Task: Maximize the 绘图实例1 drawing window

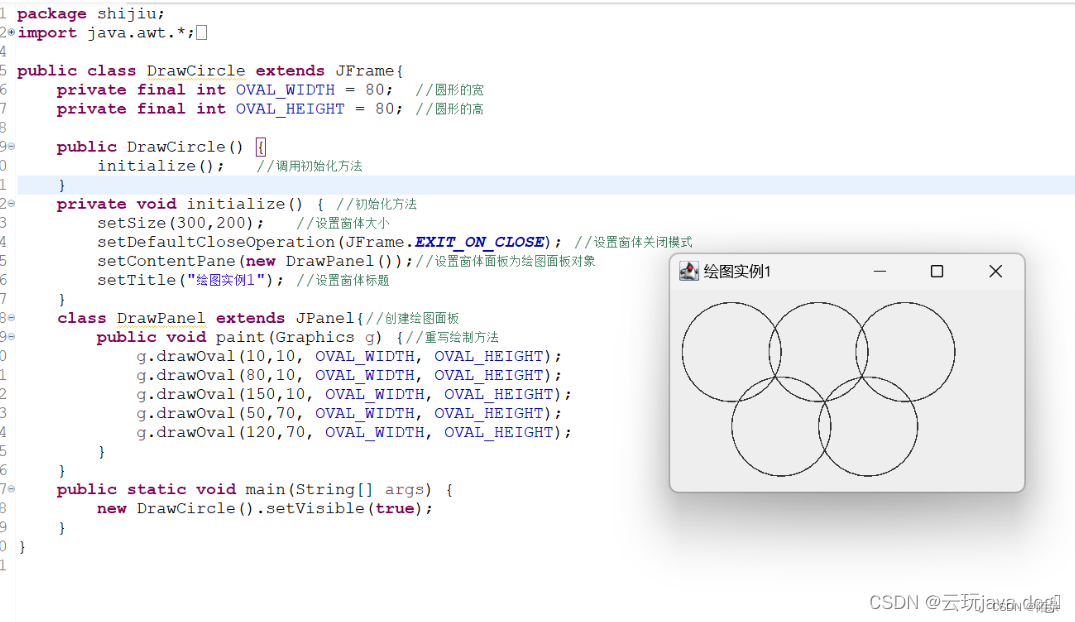Action: [936, 271]
